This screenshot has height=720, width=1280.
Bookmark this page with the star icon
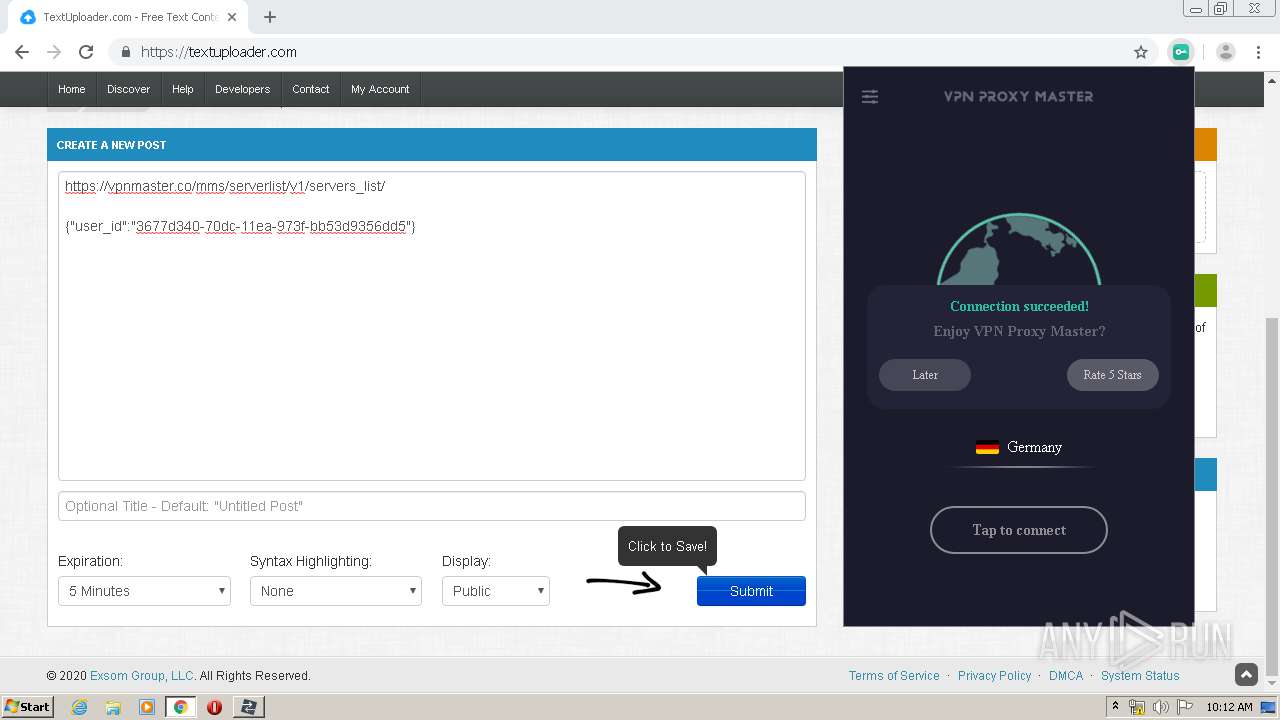click(x=1141, y=52)
